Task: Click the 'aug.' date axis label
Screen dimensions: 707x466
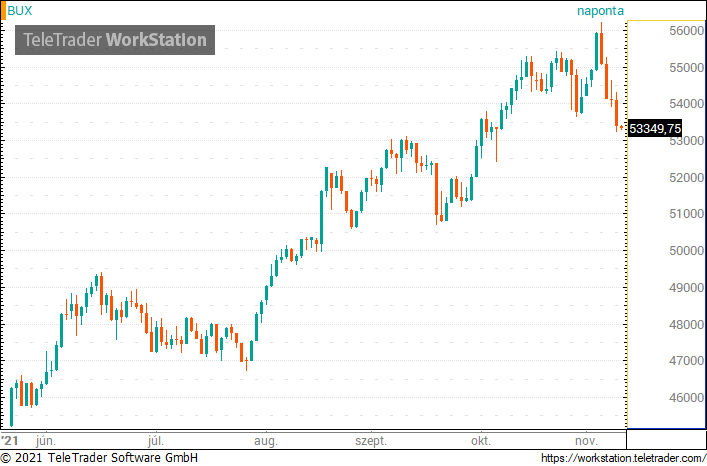Action: [x=266, y=441]
